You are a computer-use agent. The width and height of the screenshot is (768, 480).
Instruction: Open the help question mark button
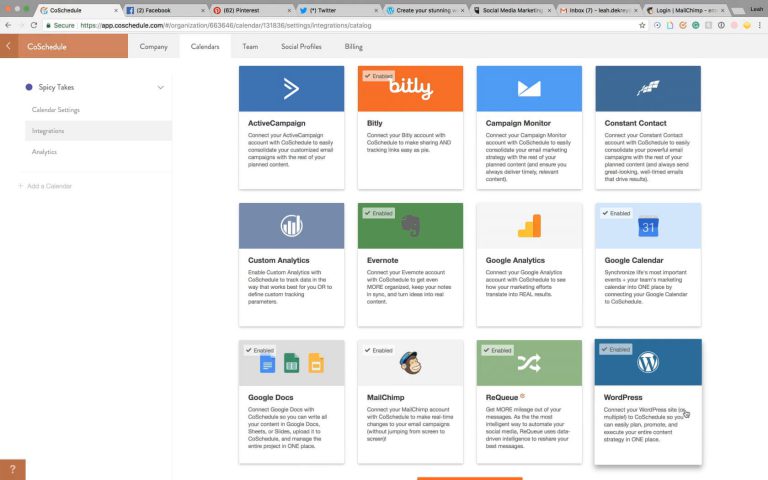[x=13, y=470]
